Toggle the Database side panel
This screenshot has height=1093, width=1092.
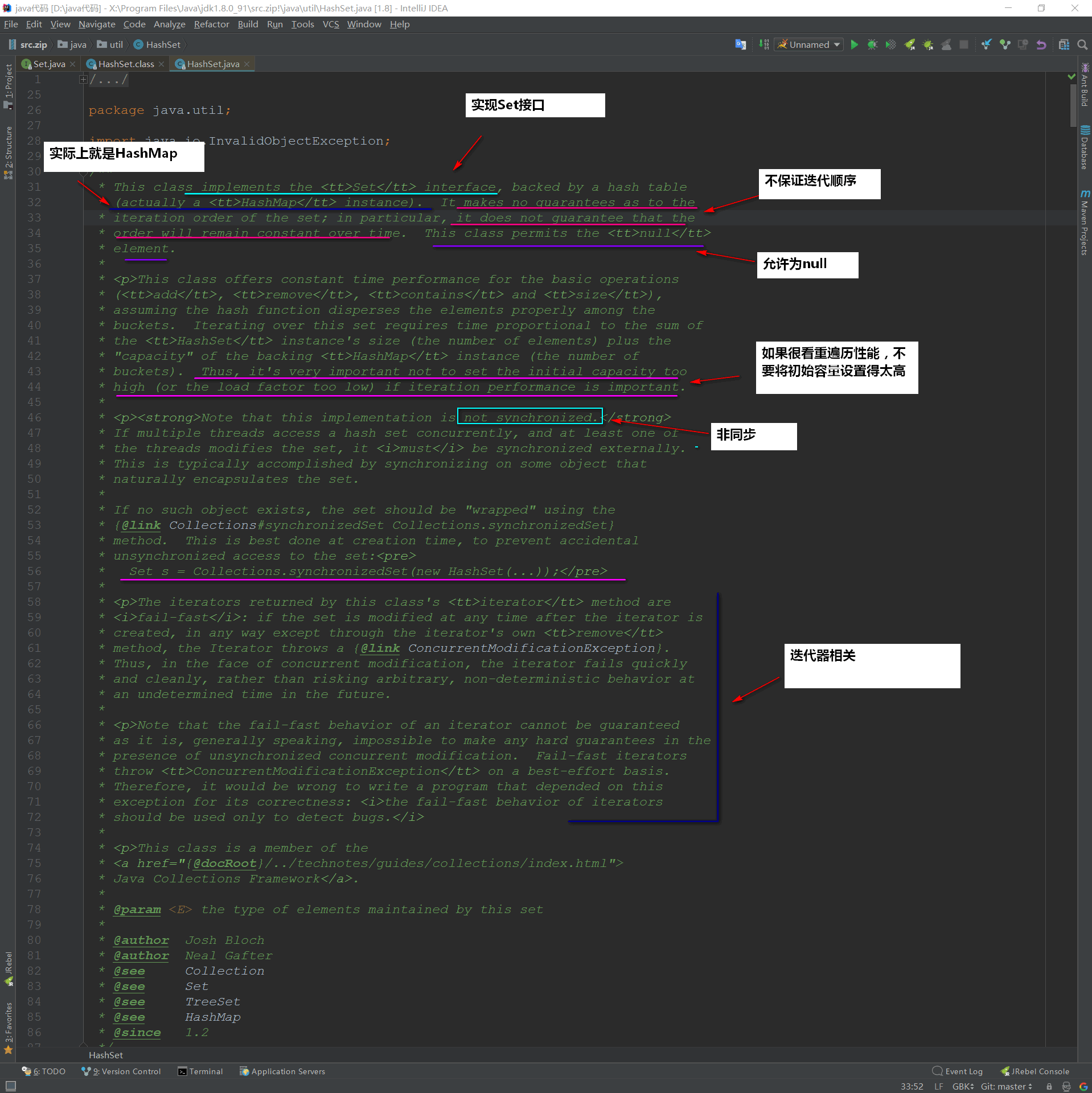[1085, 148]
